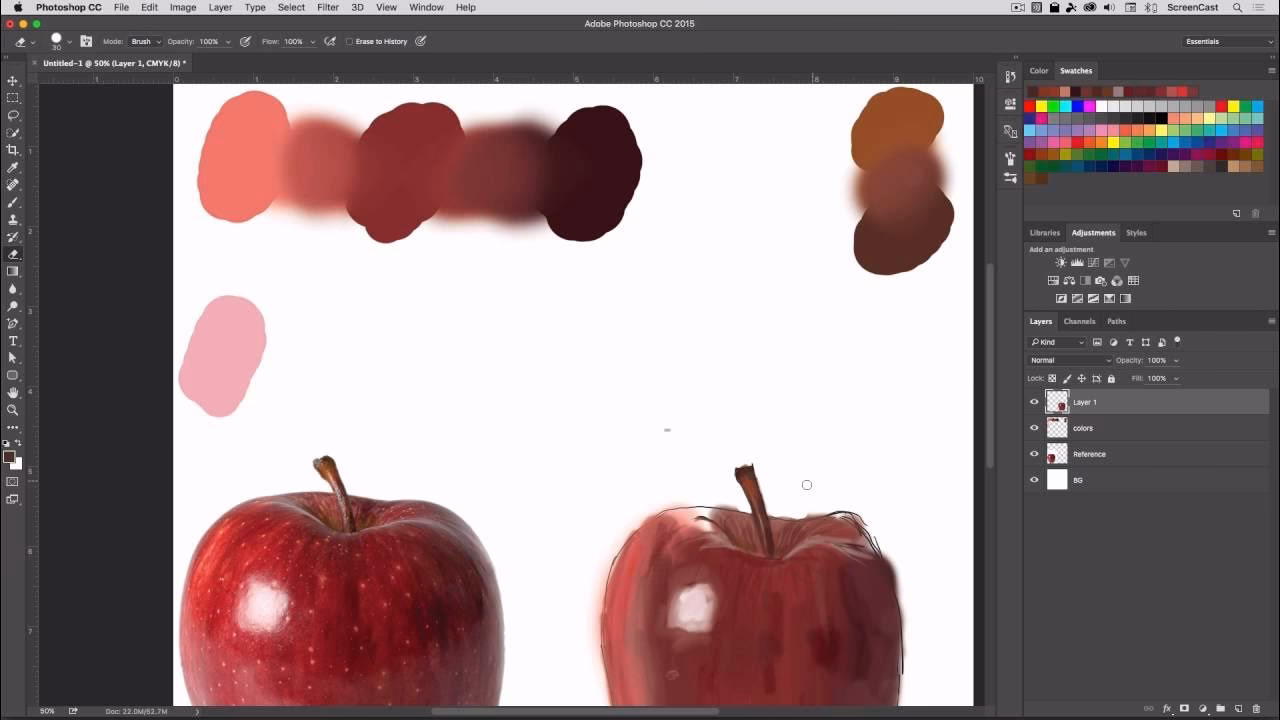Click Lock transparent pixels in Layers panel
The height and width of the screenshot is (720, 1280).
pyautogui.click(x=1052, y=378)
